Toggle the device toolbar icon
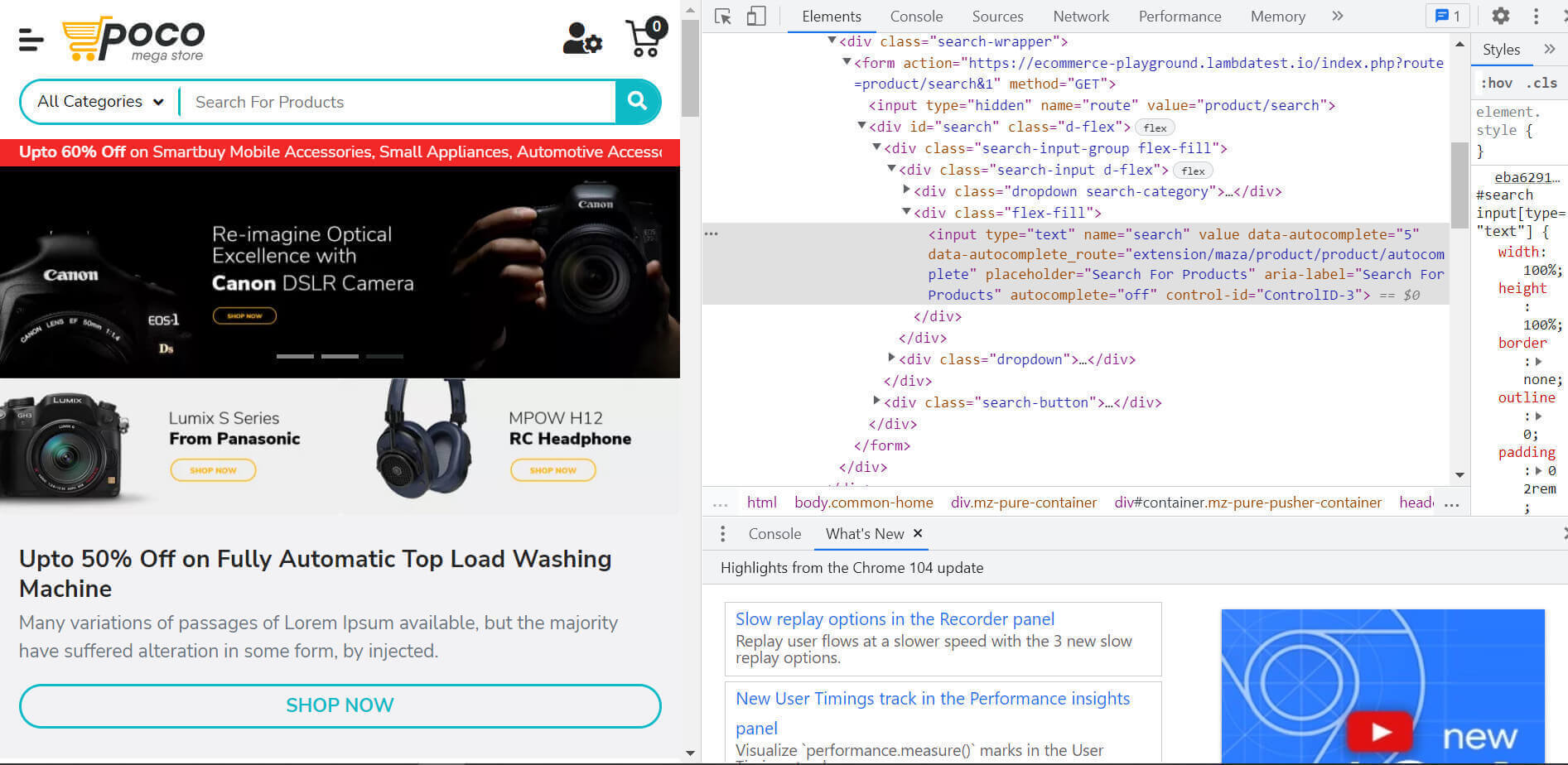 (x=755, y=17)
